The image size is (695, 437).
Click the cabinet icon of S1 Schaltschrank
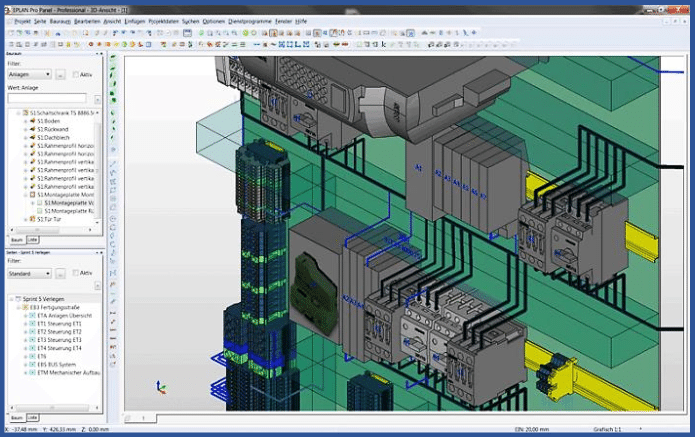(26, 113)
